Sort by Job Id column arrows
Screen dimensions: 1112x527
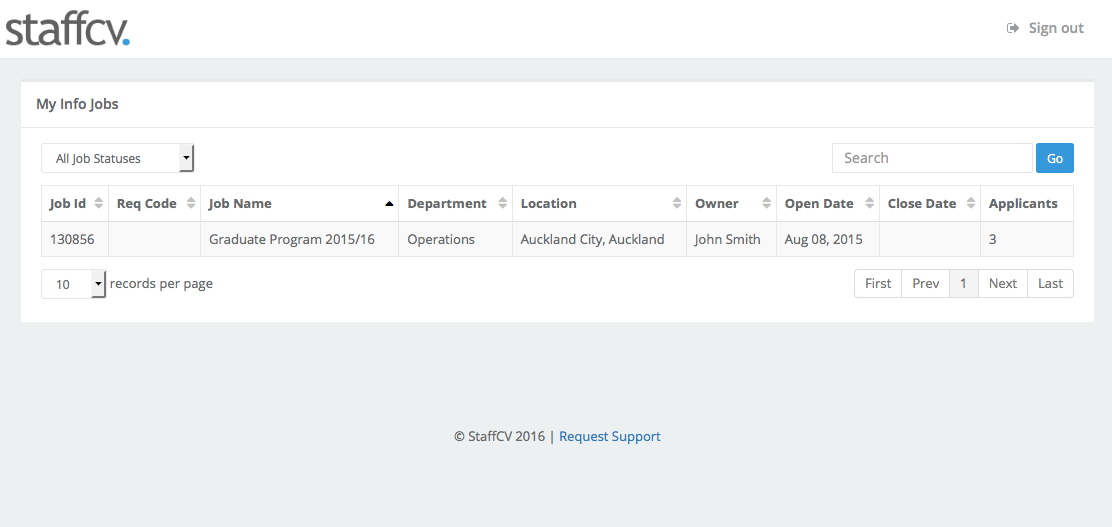pos(99,204)
